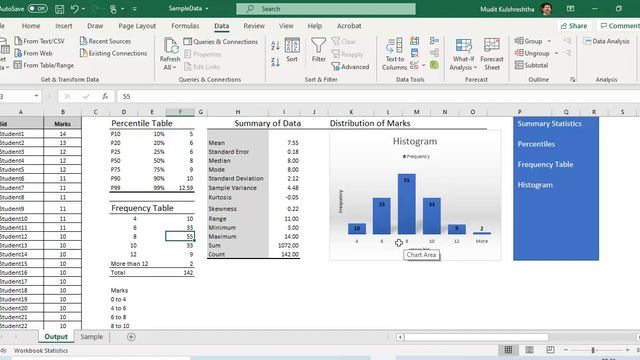Open the Acrobat tab
This screenshot has width=640, height=360.
tap(349, 26)
